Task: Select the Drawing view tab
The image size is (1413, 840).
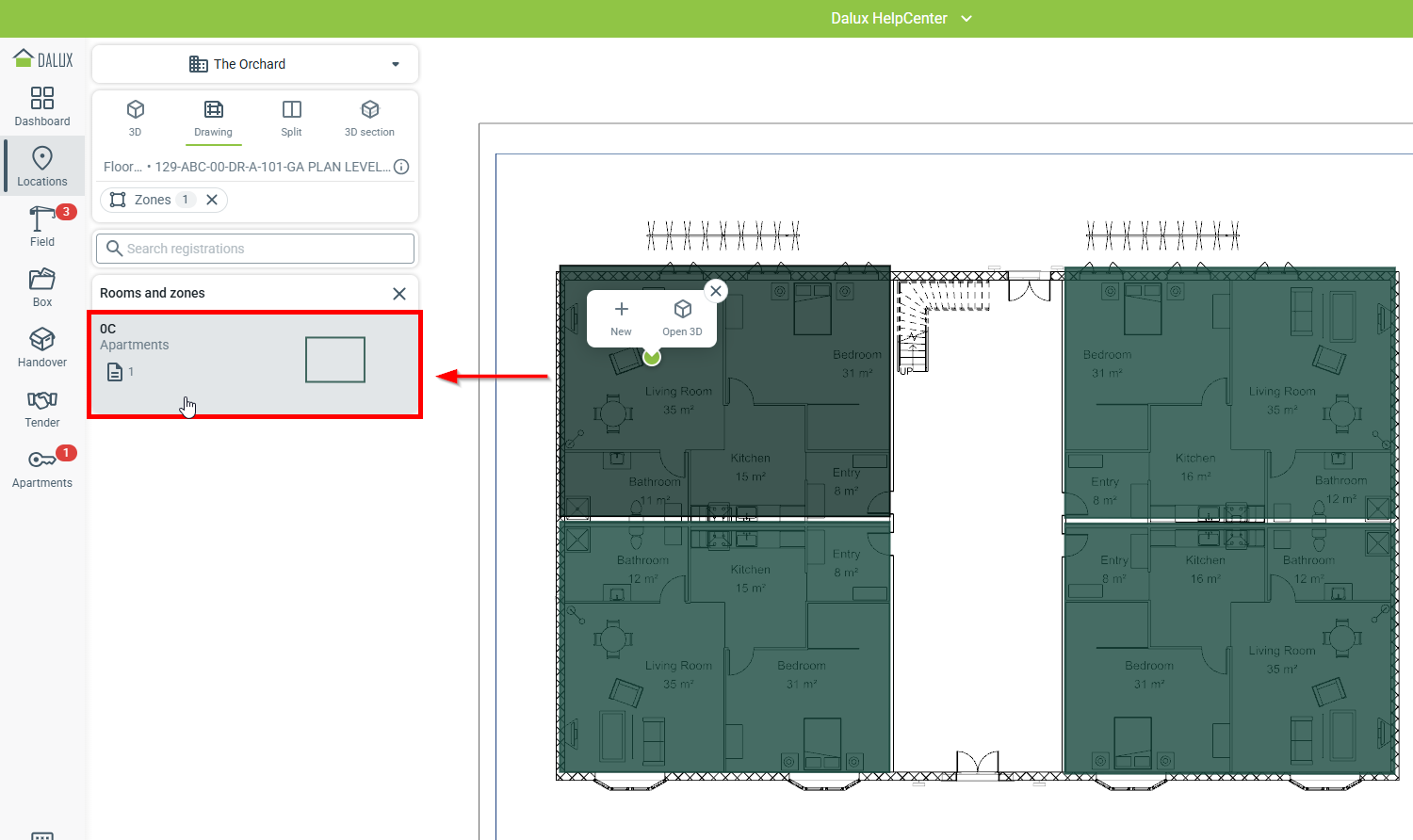Action: [214, 118]
